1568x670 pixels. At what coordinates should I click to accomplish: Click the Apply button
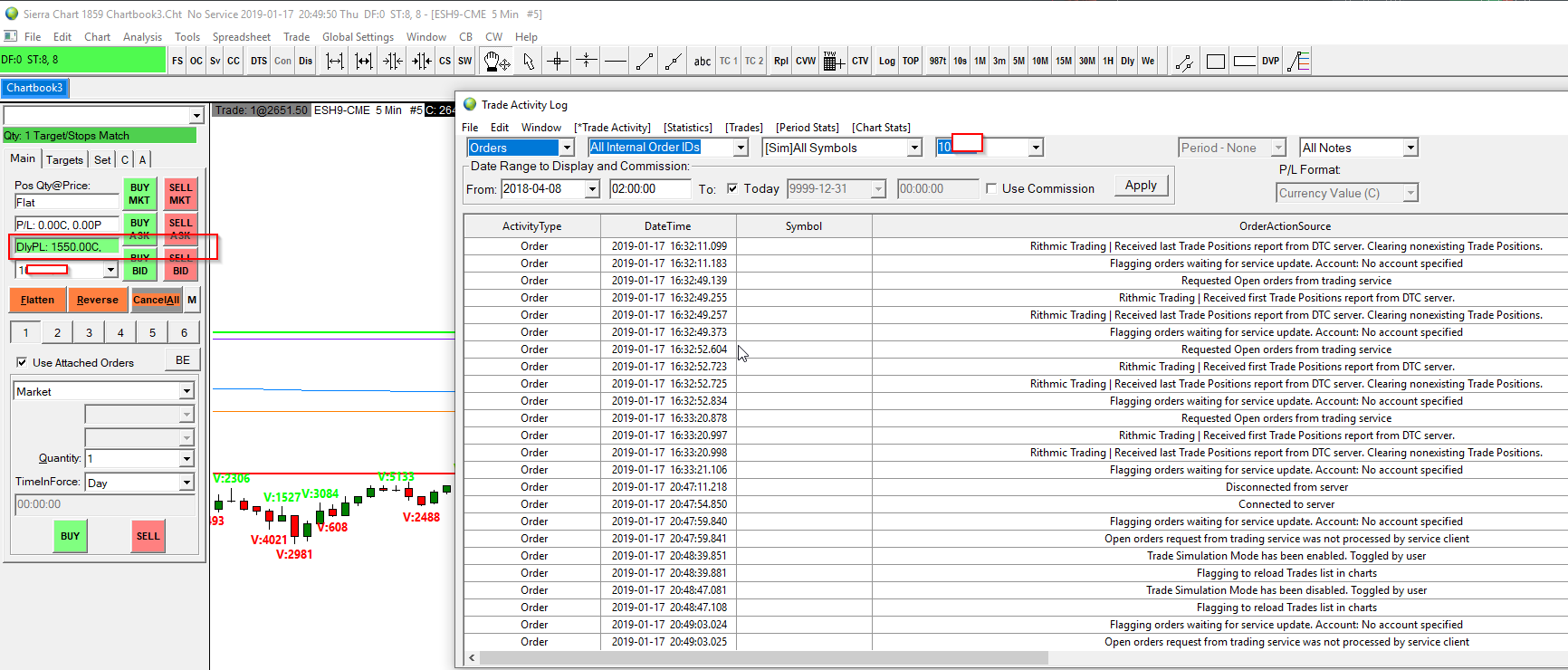click(1141, 186)
